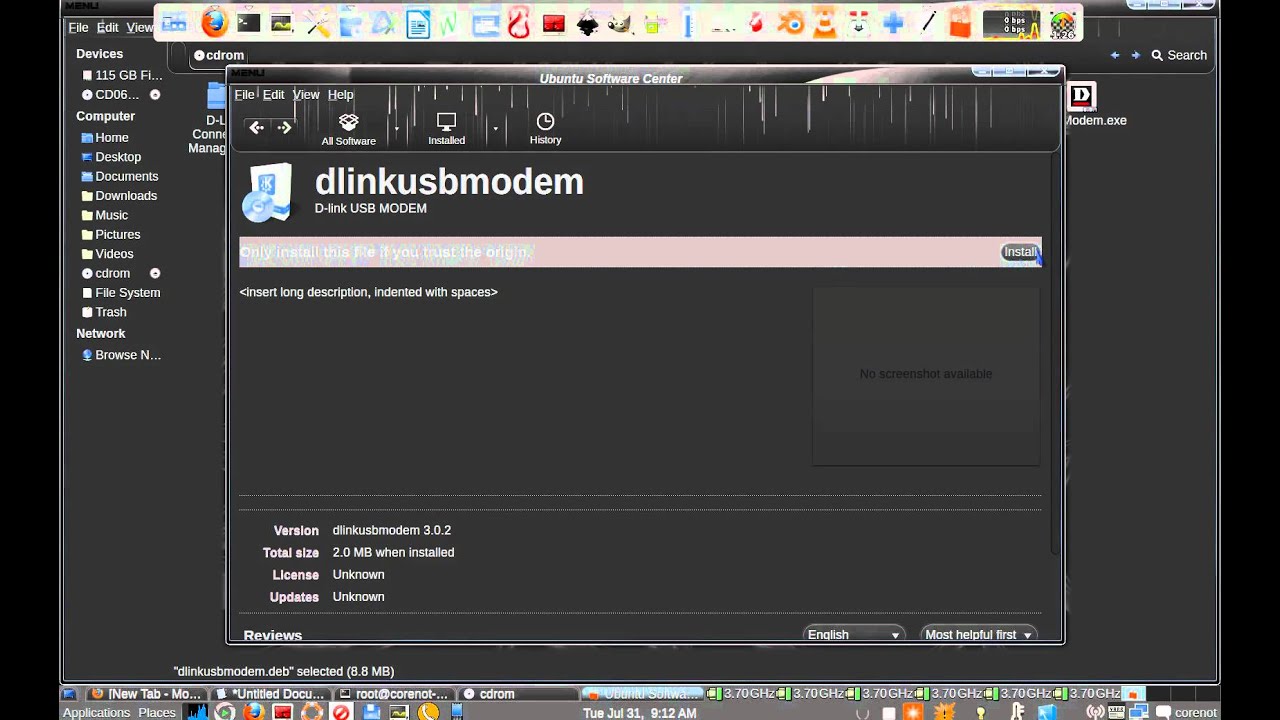Open the History view
Screen dimensions: 1280x720
point(545,129)
